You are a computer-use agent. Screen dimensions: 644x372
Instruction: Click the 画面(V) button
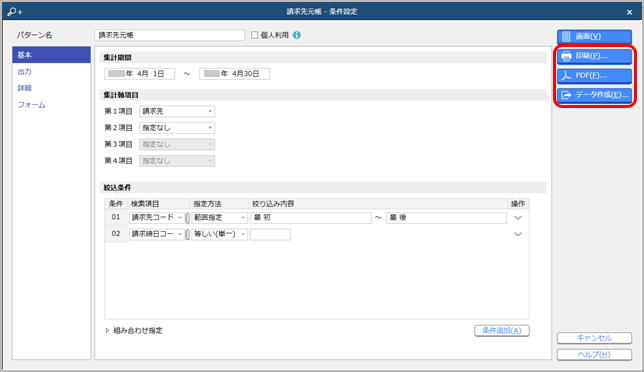594,36
